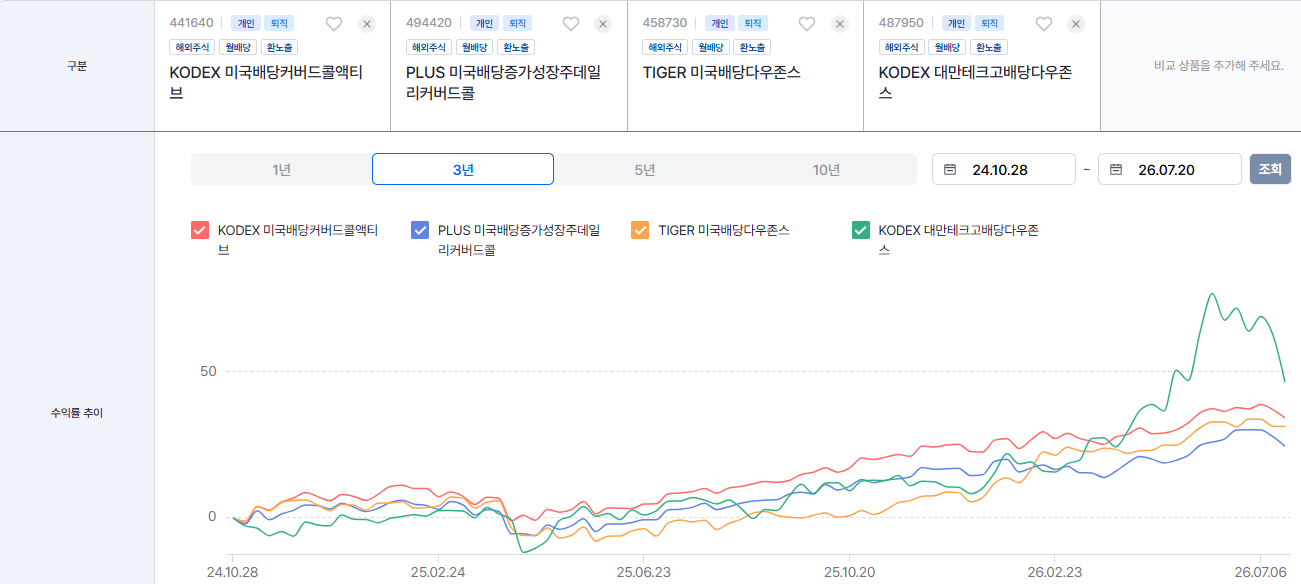This screenshot has width=1301, height=584.
Task: Click 해외주식 tag under code 441640
Action: pyautogui.click(x=192, y=47)
